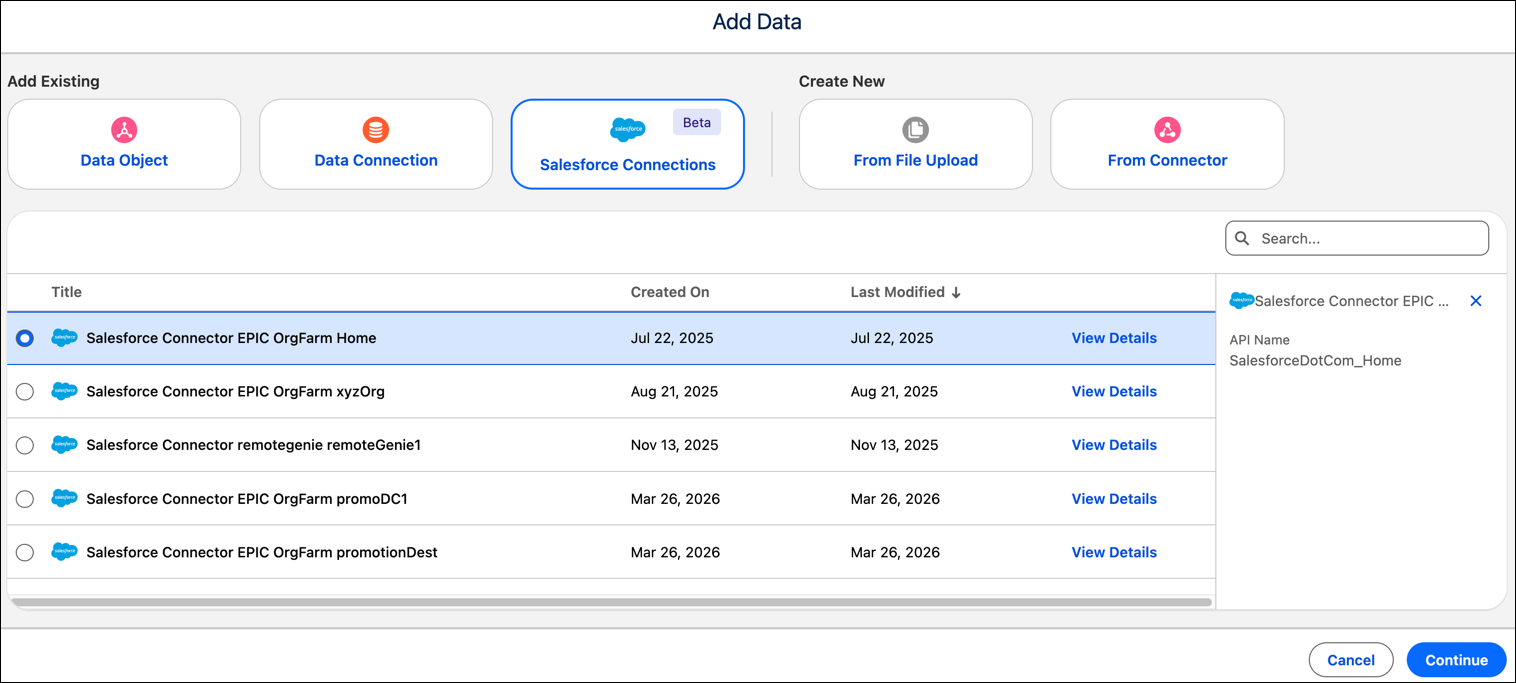Click the horizontal scrollbar under the table
The width and height of the screenshot is (1516, 683).
click(x=610, y=602)
